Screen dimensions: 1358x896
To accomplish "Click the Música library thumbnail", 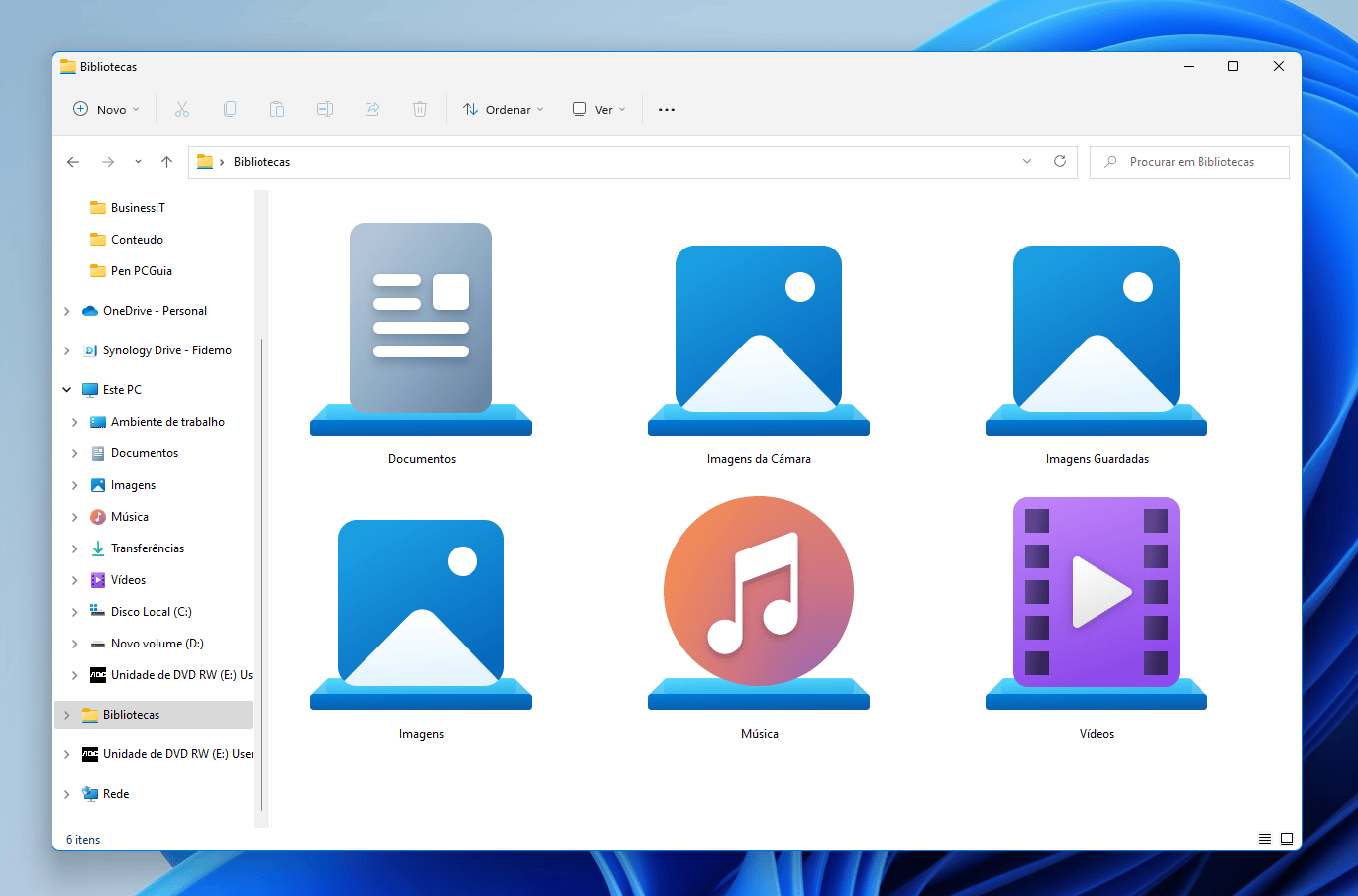I will (759, 604).
